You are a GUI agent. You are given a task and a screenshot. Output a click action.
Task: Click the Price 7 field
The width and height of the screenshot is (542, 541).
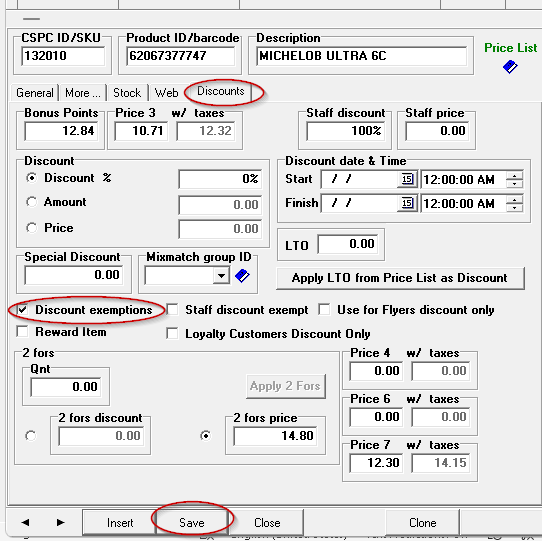(x=376, y=463)
